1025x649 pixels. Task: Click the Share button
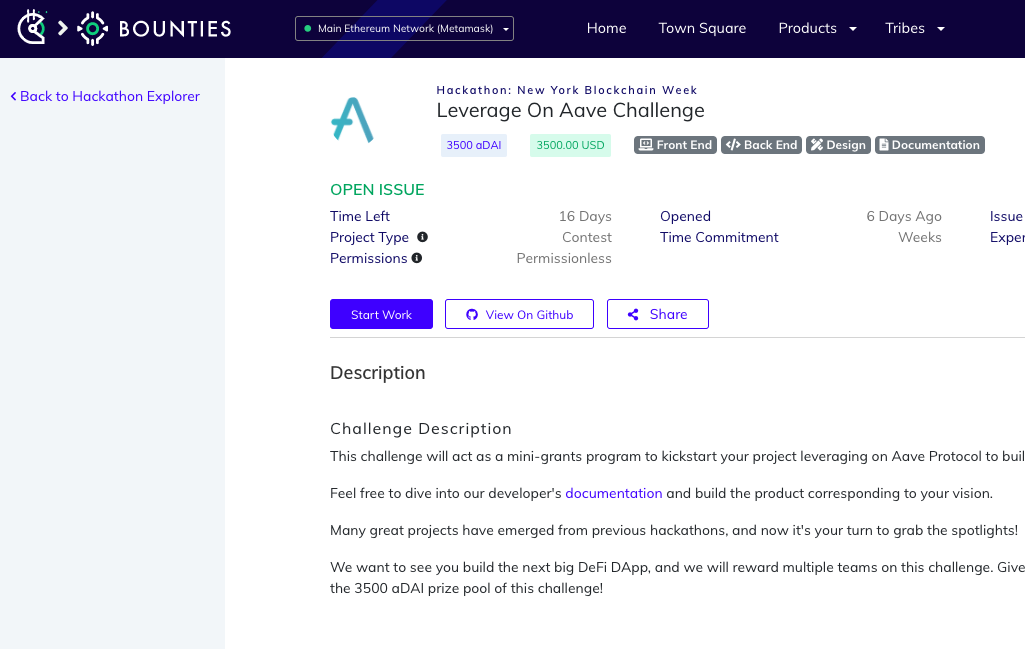click(x=658, y=314)
